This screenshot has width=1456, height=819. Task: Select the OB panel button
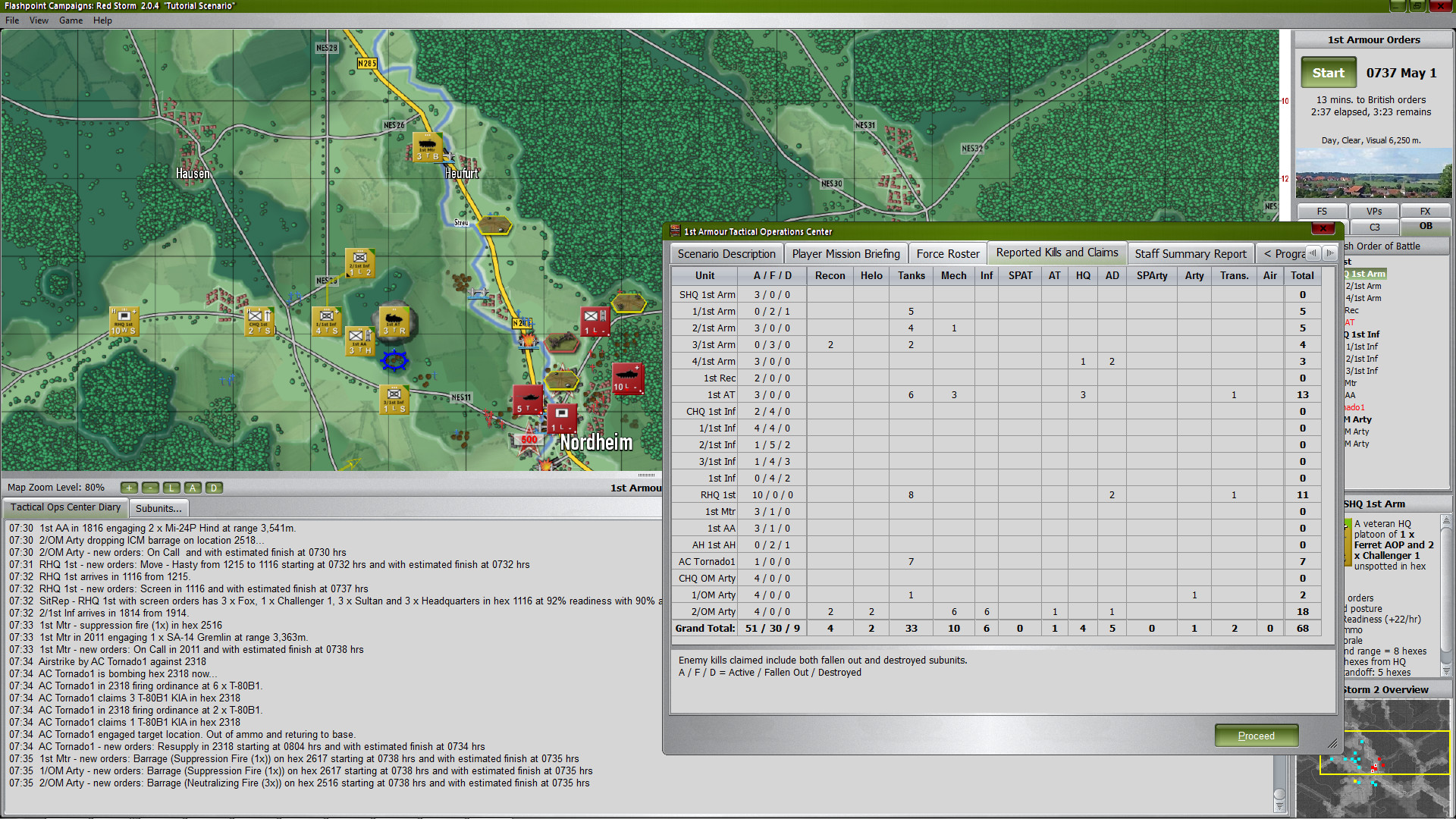click(x=1426, y=226)
